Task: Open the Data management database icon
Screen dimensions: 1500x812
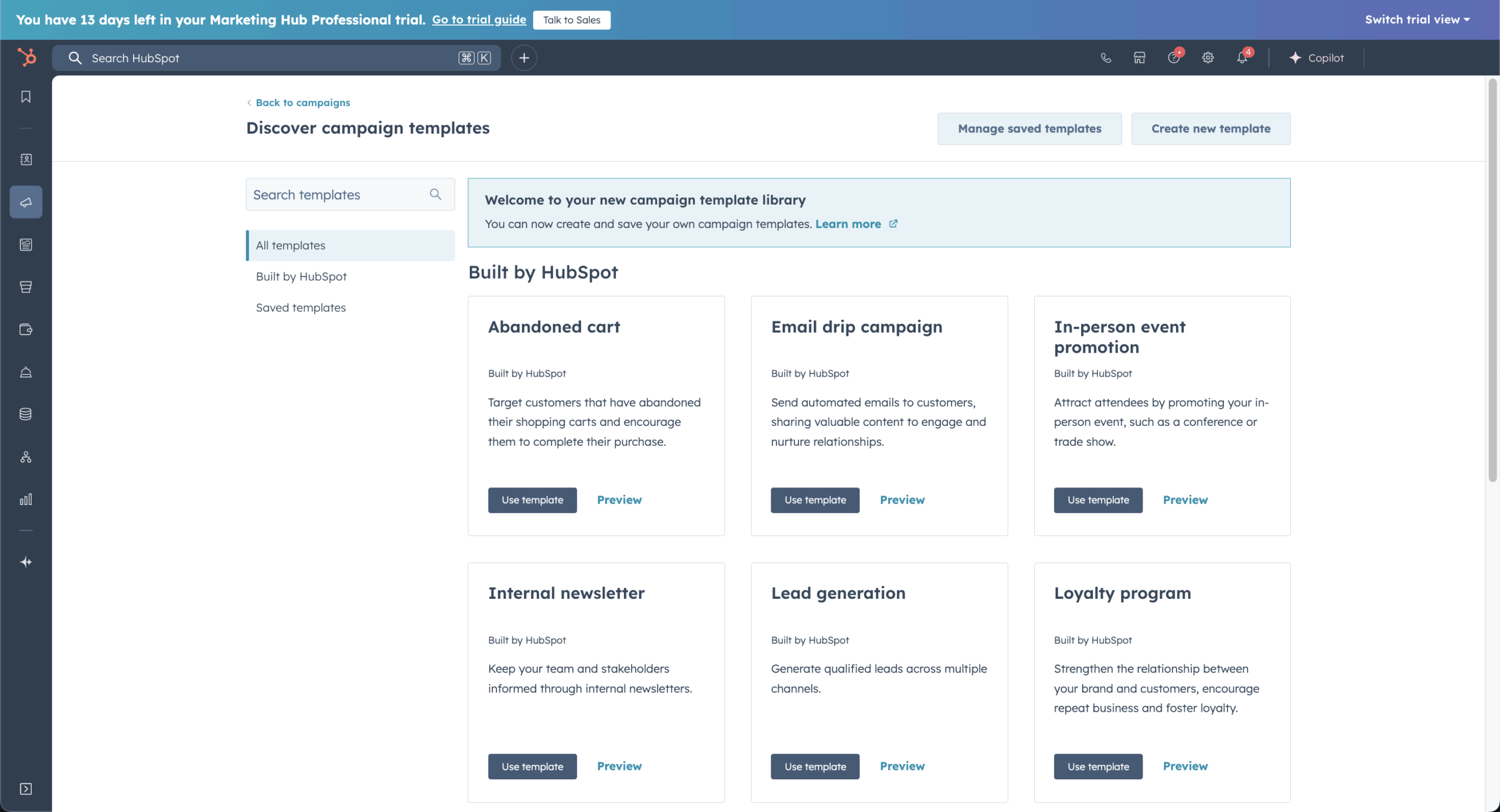Action: [x=26, y=414]
